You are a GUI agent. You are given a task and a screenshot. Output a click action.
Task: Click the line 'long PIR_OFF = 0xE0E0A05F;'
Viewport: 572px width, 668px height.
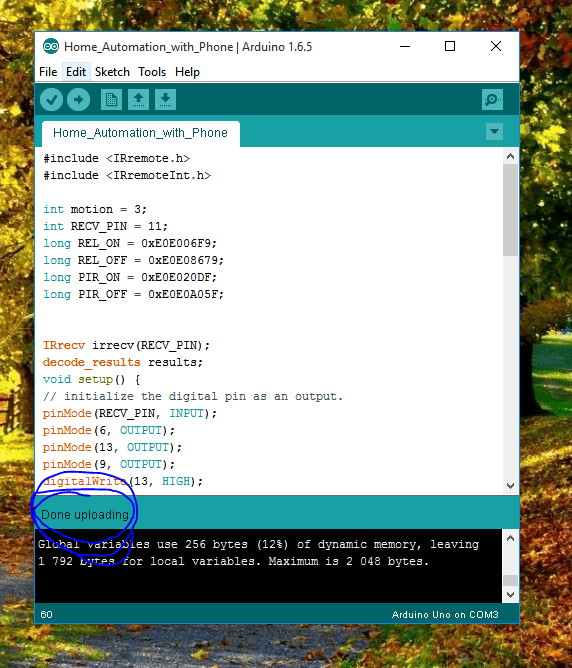tap(133, 294)
